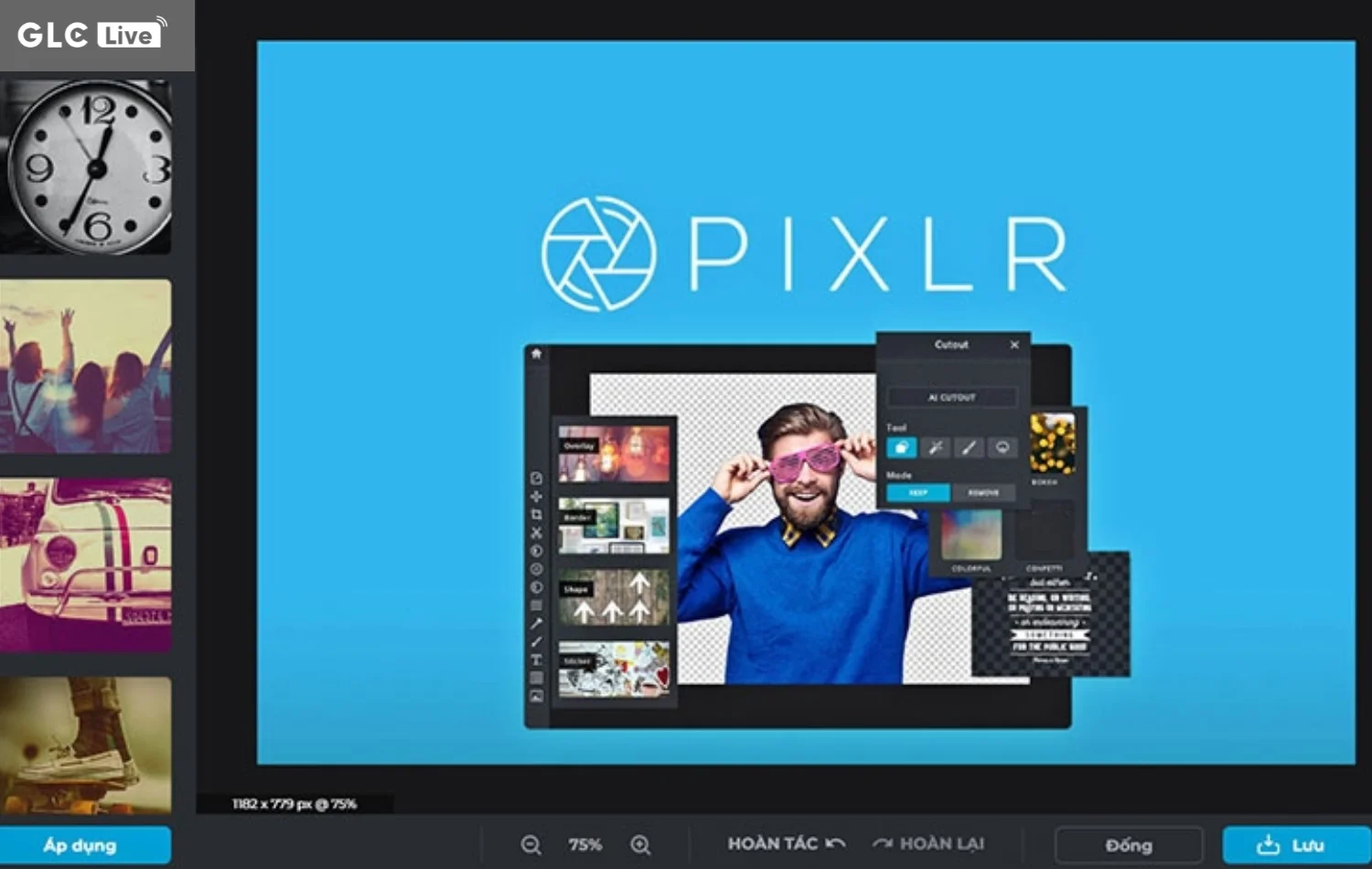
Task: Select the sneaker on skateboard filter thumbnail
Action: pos(85,746)
